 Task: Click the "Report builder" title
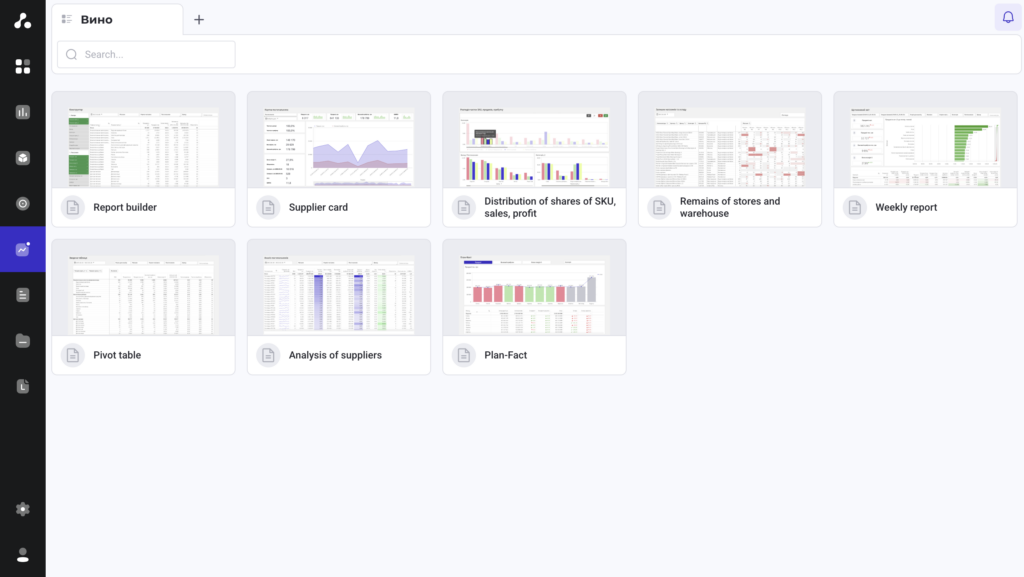tap(125, 208)
